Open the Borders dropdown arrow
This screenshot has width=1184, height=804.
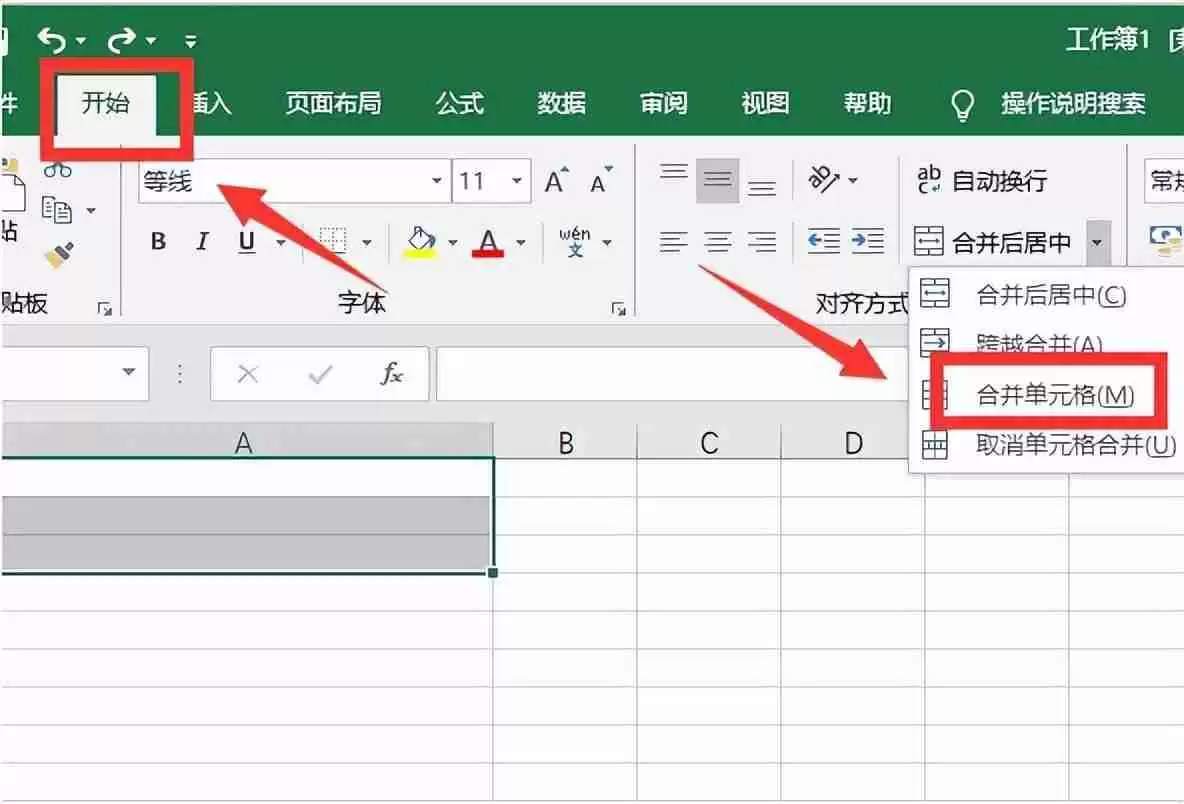(367, 243)
